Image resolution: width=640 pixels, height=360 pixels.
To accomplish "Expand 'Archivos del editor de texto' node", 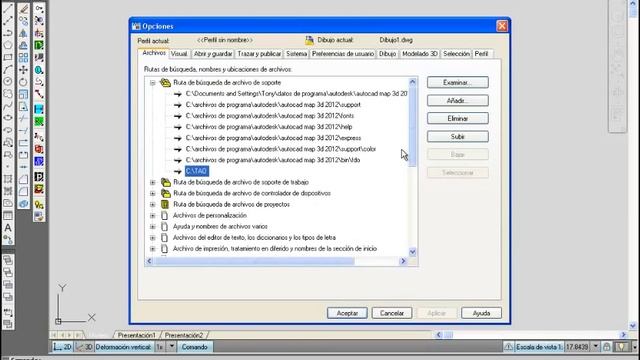I will tap(152, 238).
